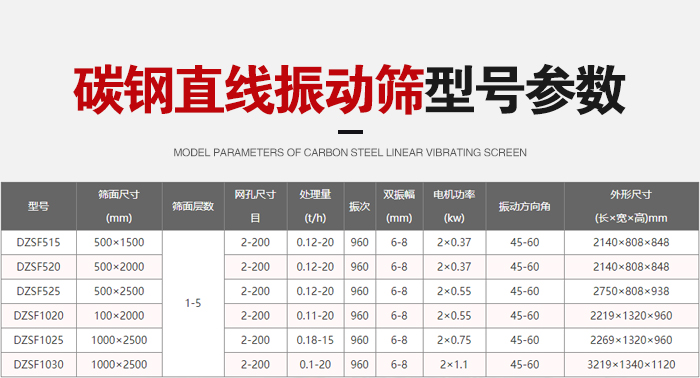This screenshot has width=700, height=378.
Task: Click the 筛面层数 column header
Action: 193,206
